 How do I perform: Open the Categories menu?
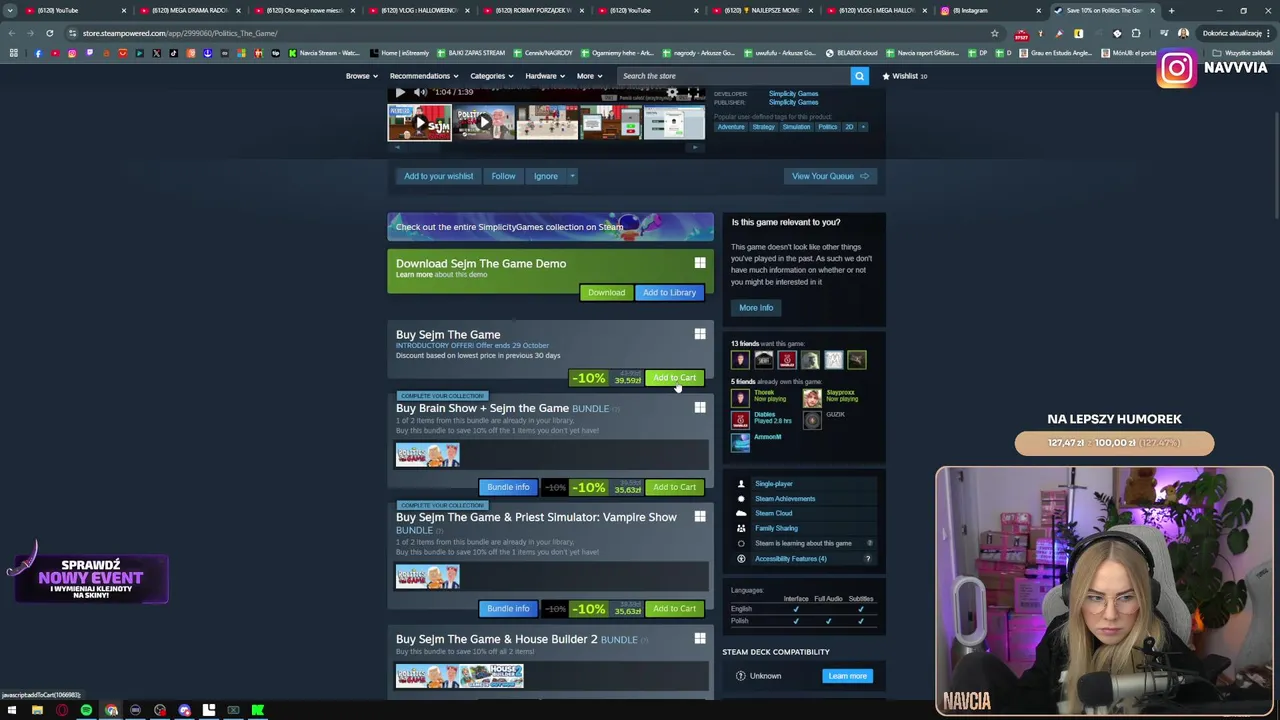492,76
